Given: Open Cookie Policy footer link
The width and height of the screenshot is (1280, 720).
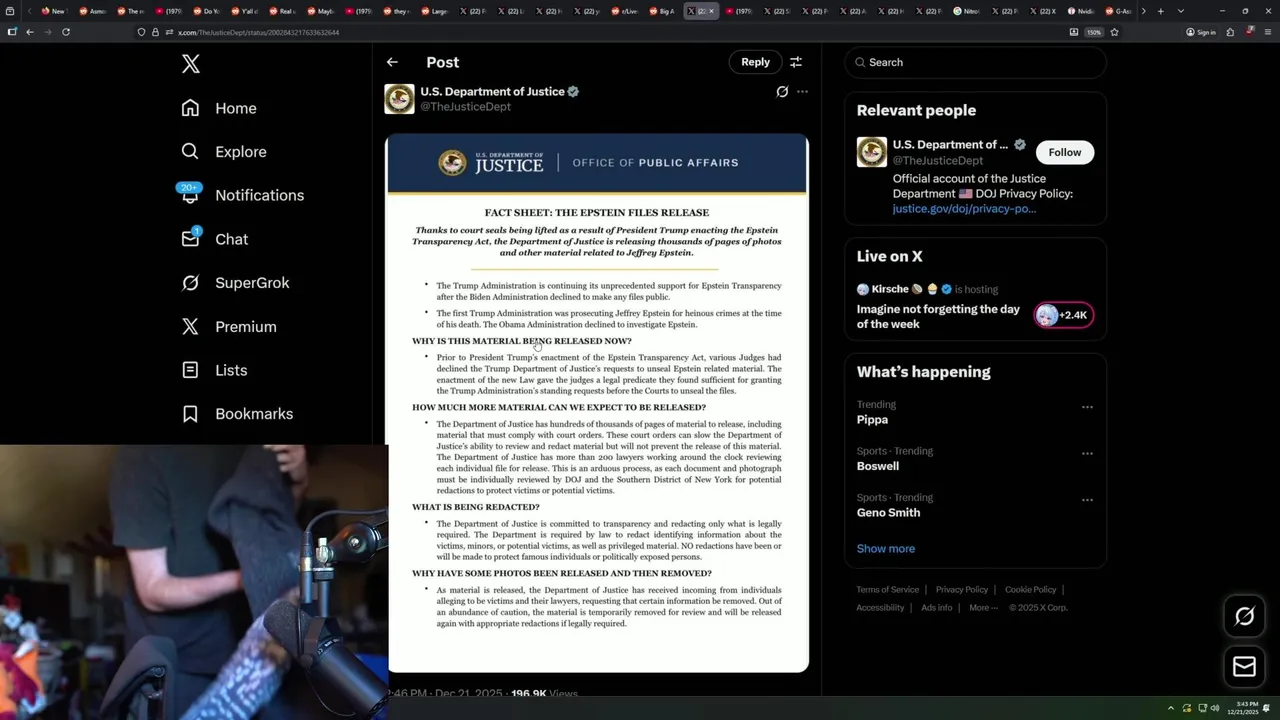Looking at the screenshot, I should point(1030,590).
